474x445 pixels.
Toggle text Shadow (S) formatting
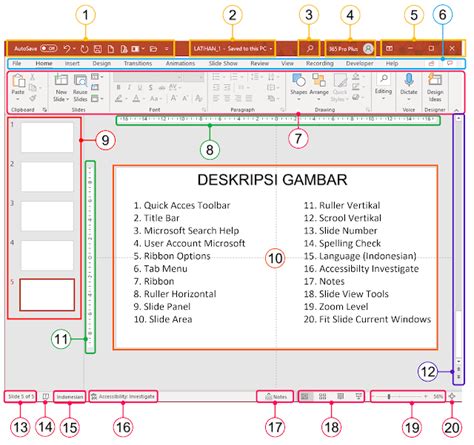coord(151,88)
